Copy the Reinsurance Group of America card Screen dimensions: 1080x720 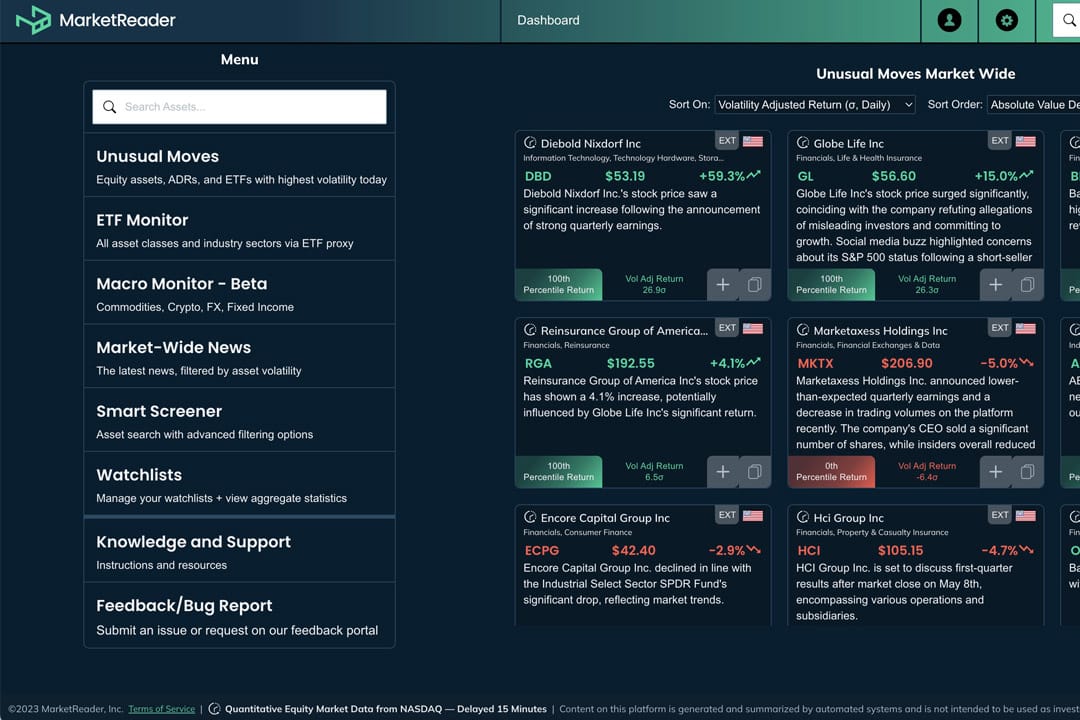(x=755, y=472)
